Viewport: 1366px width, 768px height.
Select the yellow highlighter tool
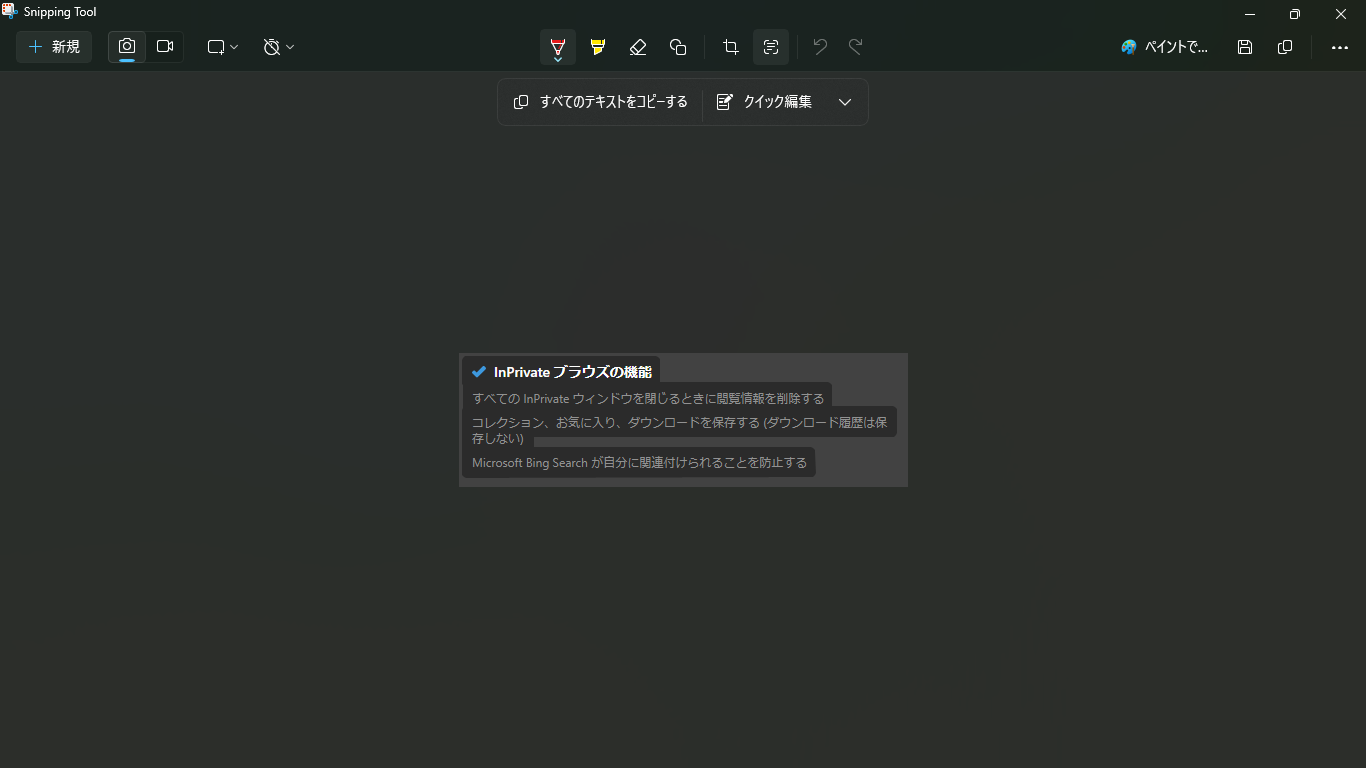(x=598, y=47)
